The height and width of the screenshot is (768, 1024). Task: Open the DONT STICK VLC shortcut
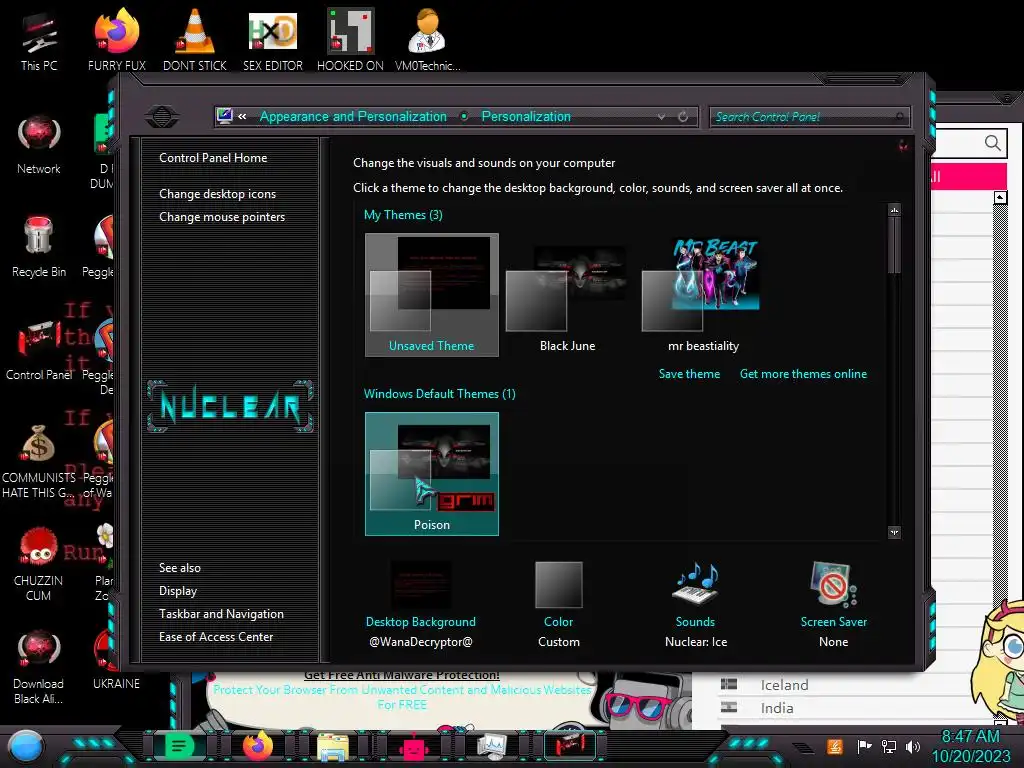pos(195,41)
